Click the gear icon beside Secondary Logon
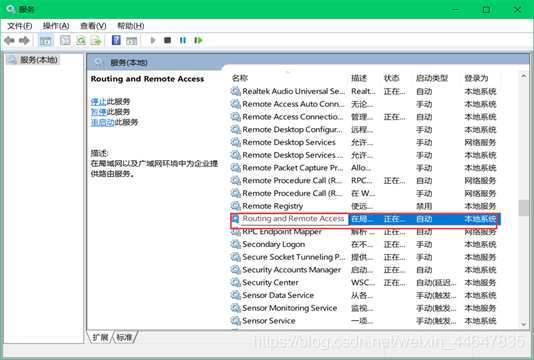534x360 pixels. pos(235,244)
